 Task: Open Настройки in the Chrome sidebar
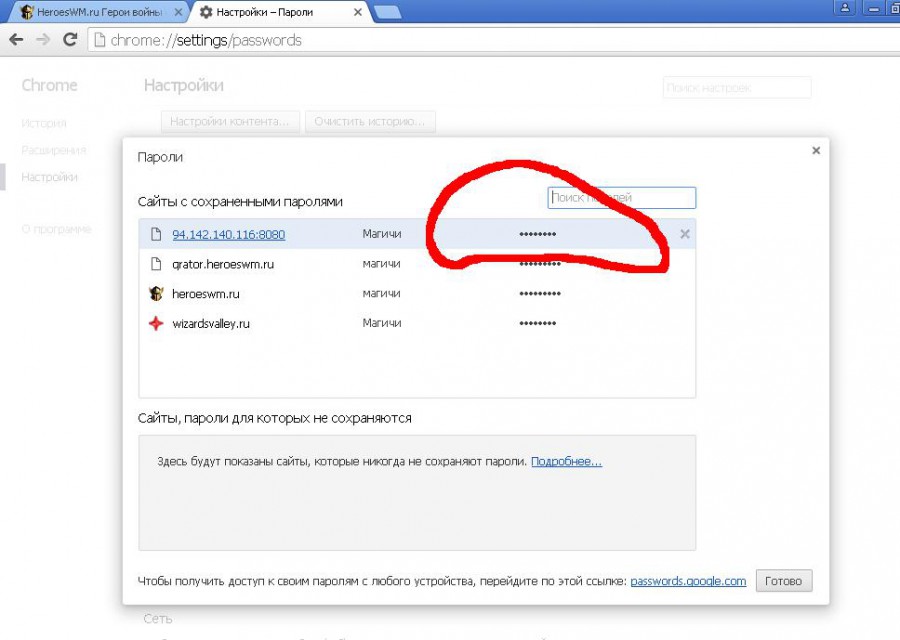point(49,177)
